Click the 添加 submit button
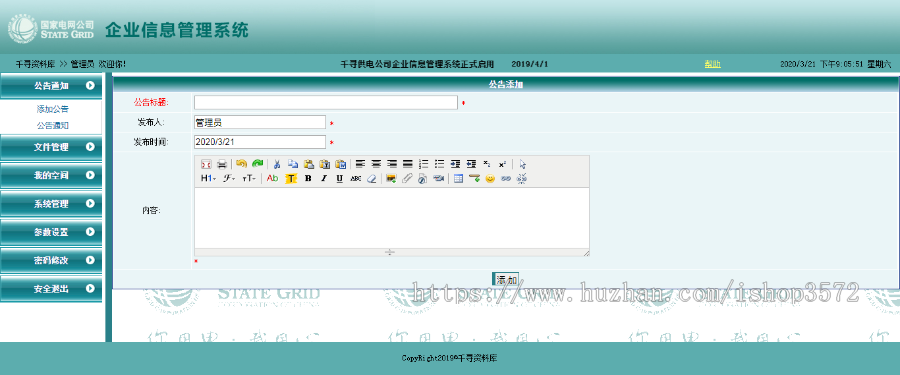 click(506, 280)
